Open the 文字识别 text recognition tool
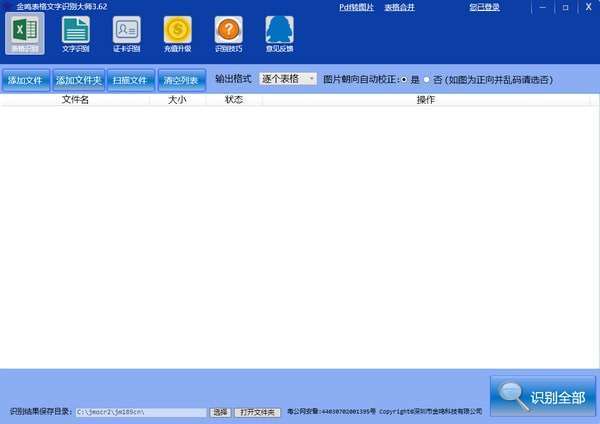Viewport: 600px width, 424px height. [76, 34]
